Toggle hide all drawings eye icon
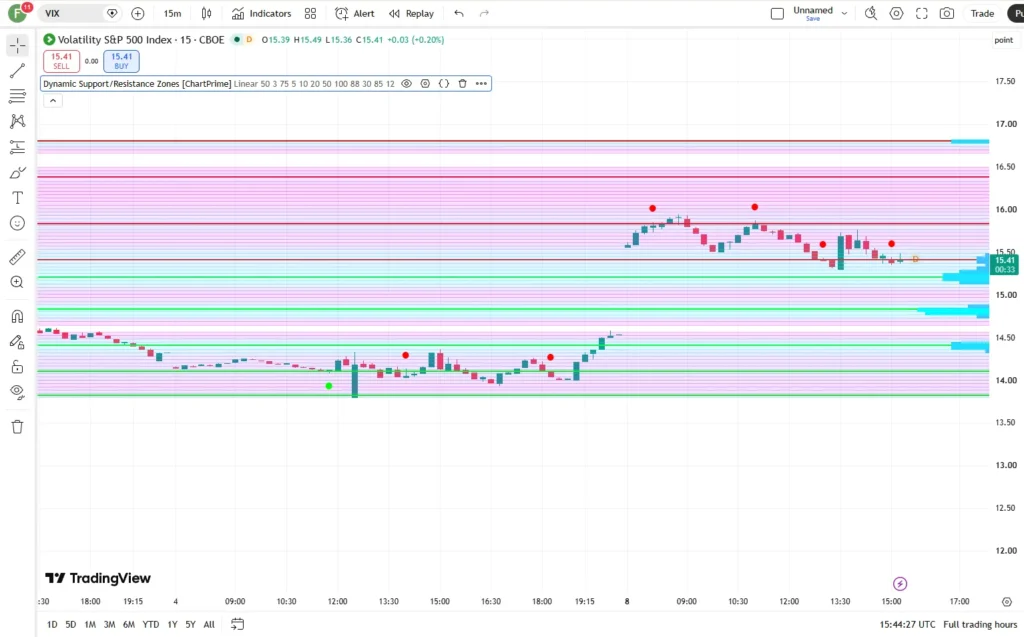 click(x=18, y=392)
